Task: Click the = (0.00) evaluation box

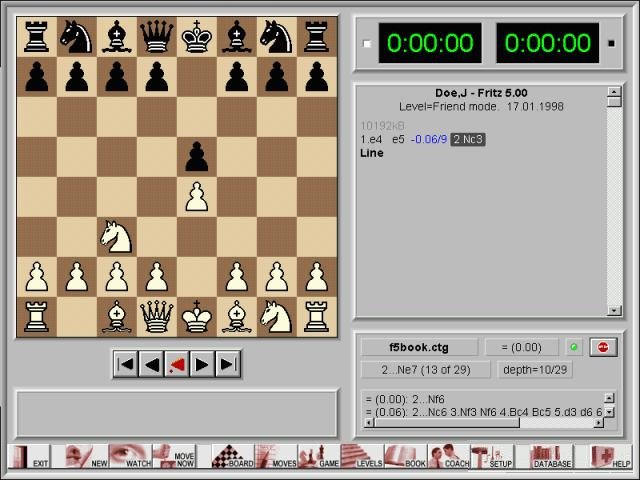Action: click(x=522, y=347)
